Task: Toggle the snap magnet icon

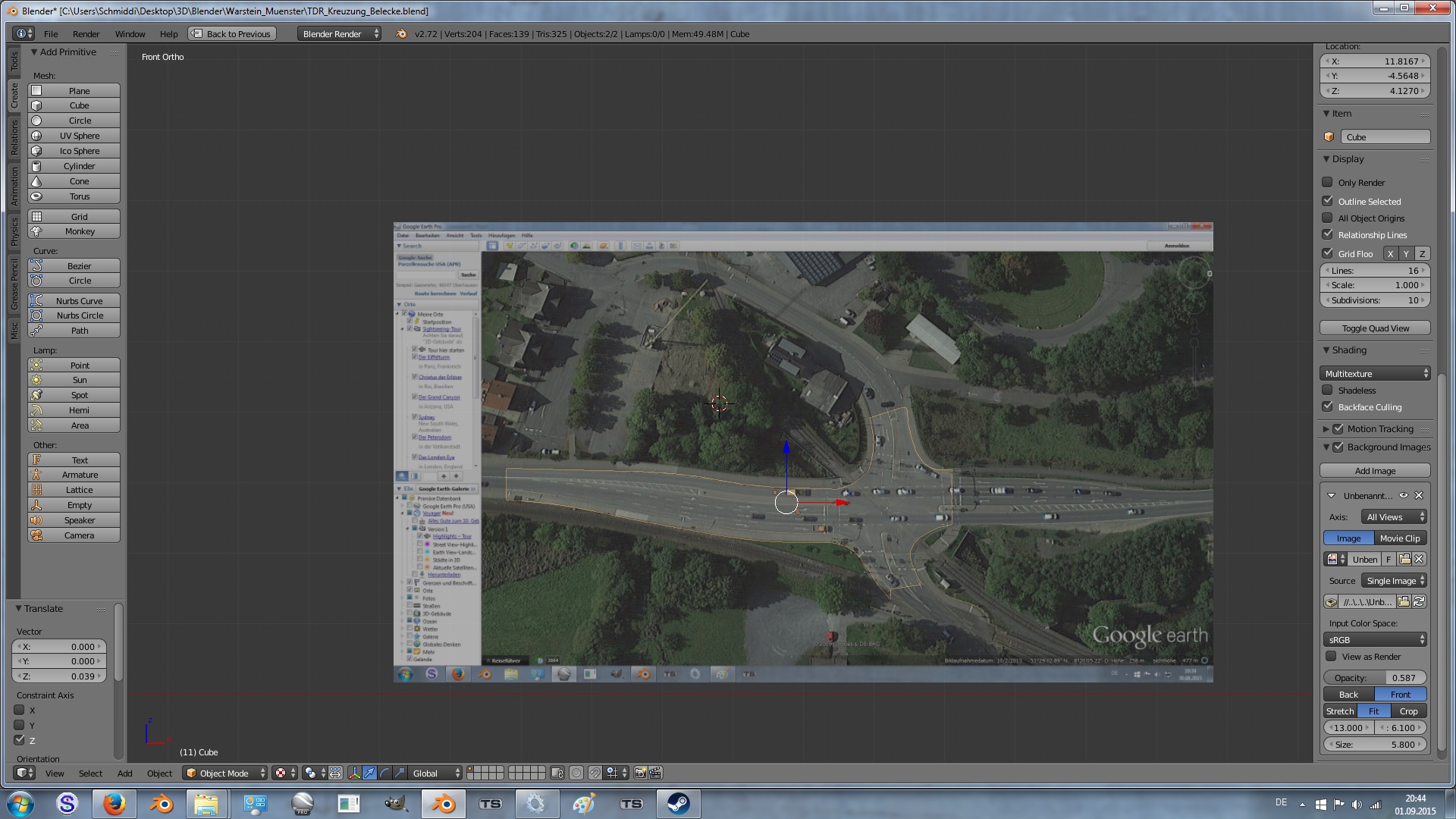Action: pos(595,773)
